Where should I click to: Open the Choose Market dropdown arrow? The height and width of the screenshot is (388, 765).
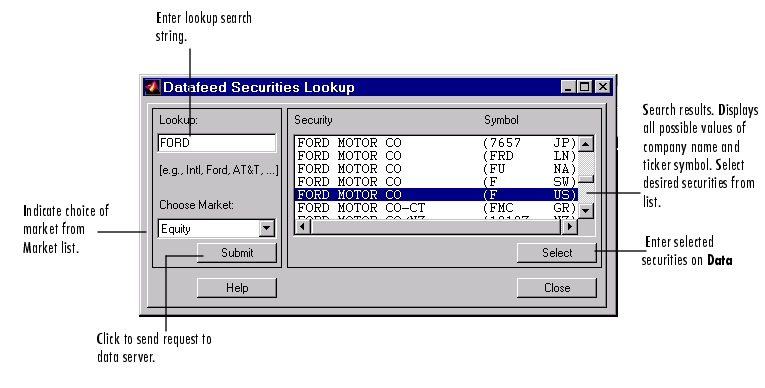tap(266, 228)
